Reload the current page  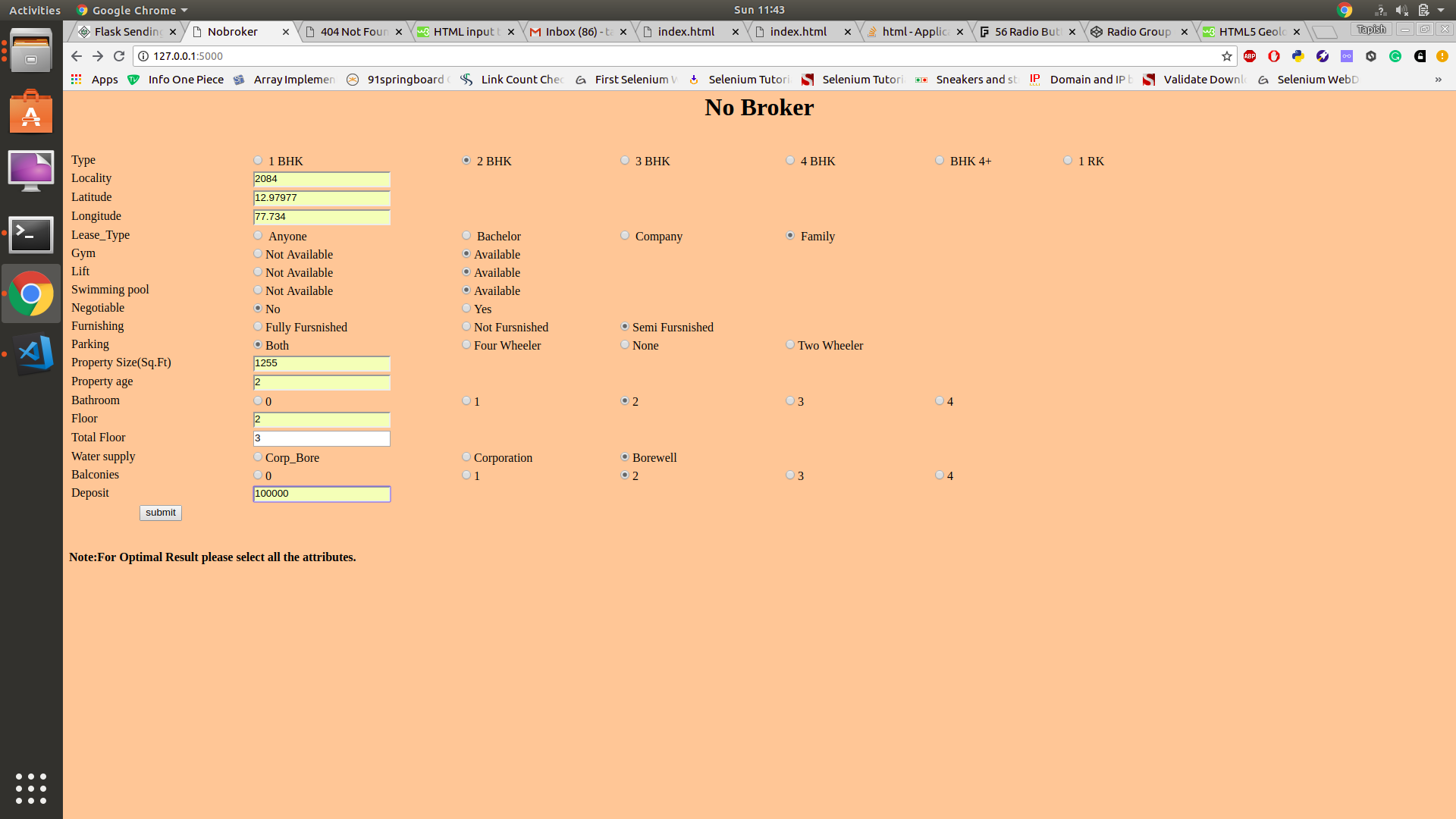pyautogui.click(x=119, y=56)
